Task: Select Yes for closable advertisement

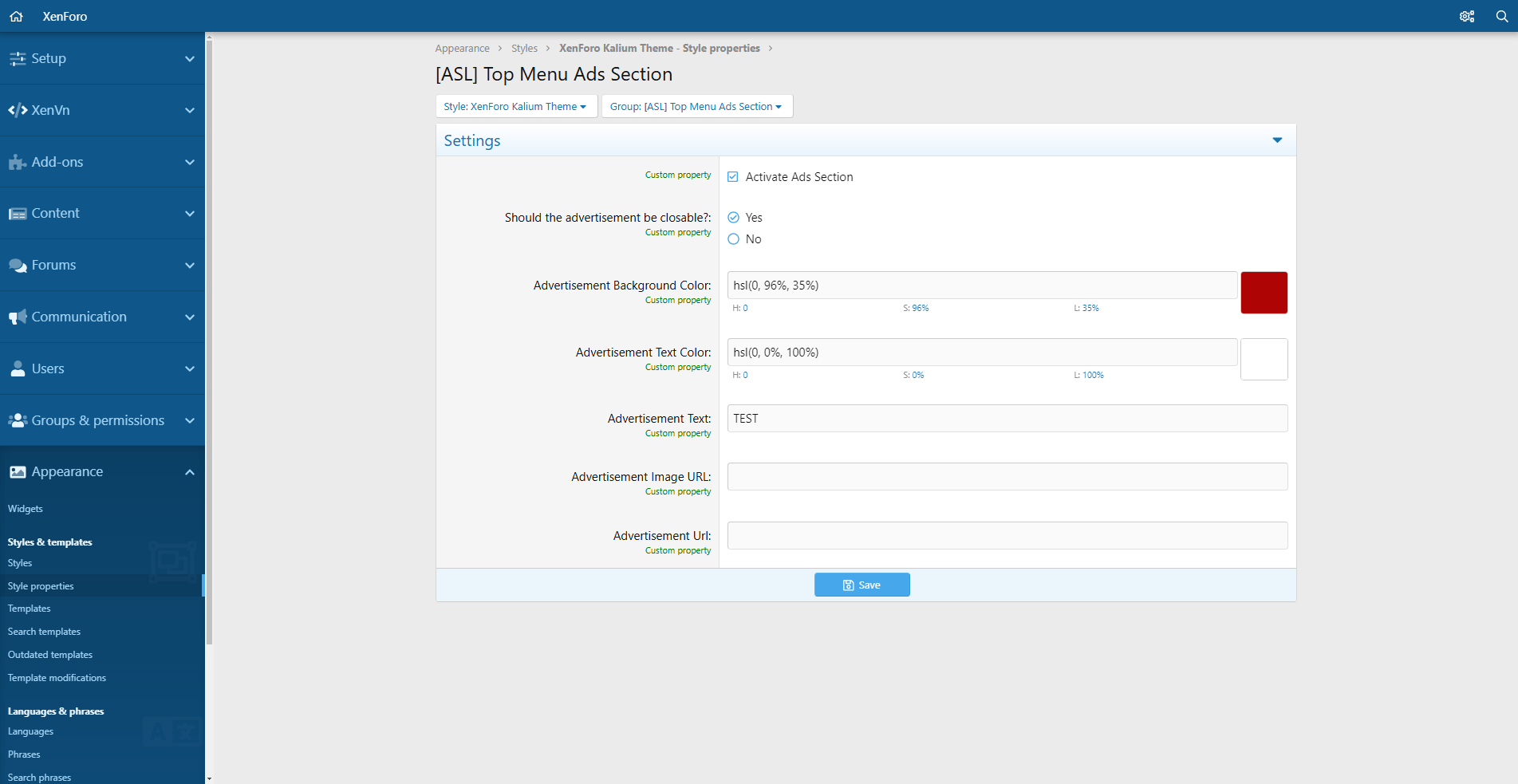Action: coord(734,218)
